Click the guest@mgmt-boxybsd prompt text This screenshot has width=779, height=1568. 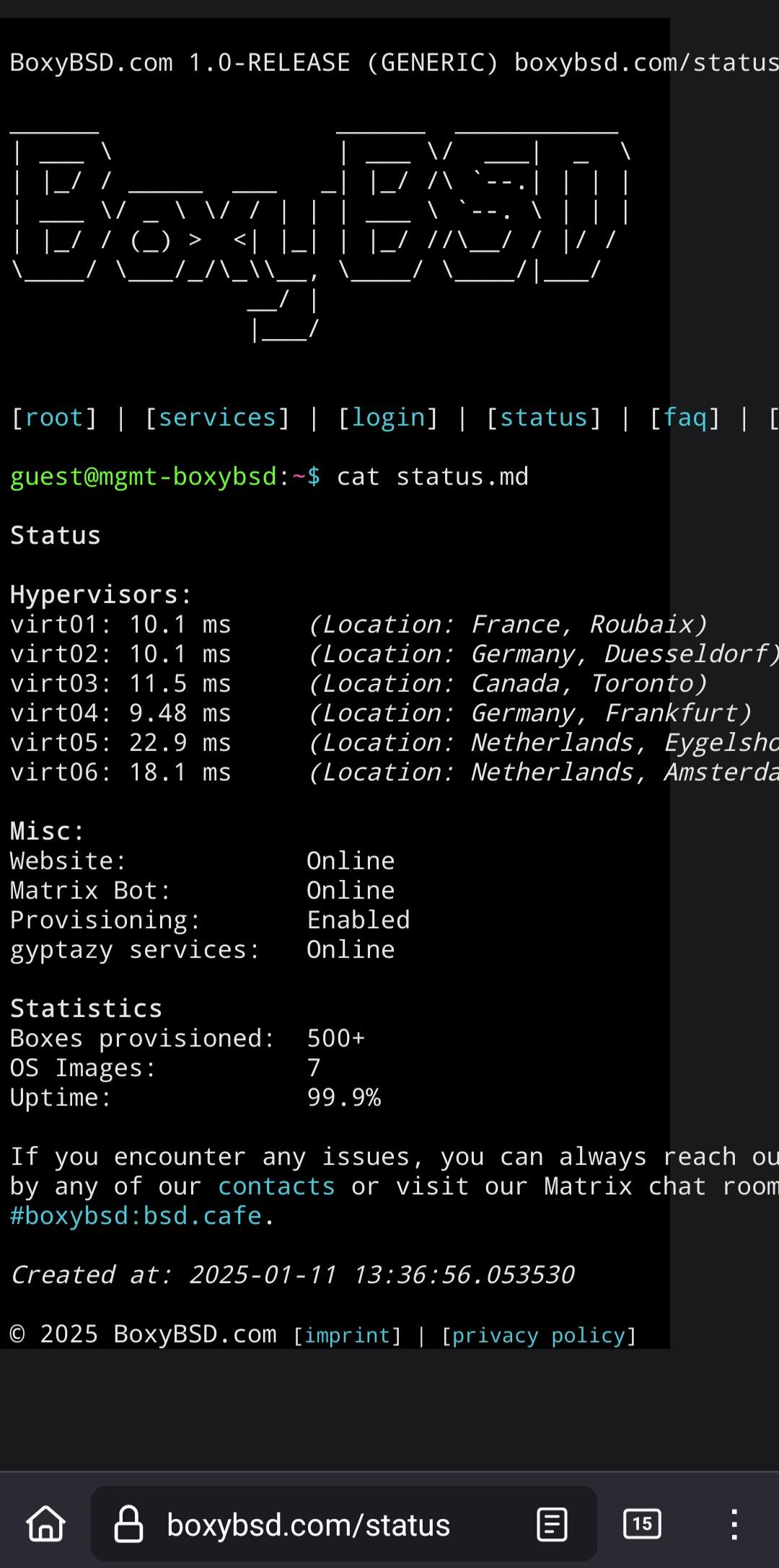[x=144, y=477]
